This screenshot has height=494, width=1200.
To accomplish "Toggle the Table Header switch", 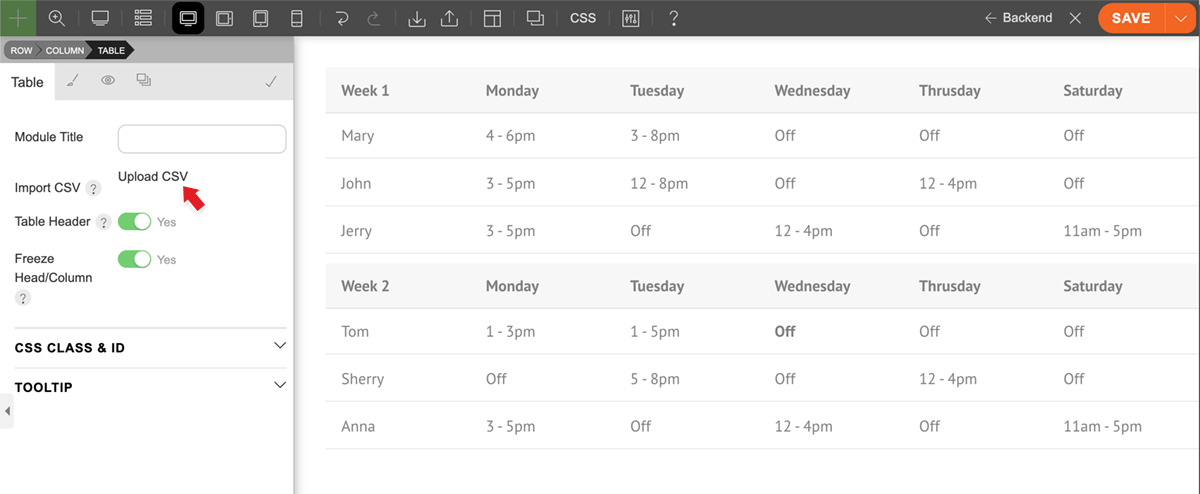I will coord(134,222).
